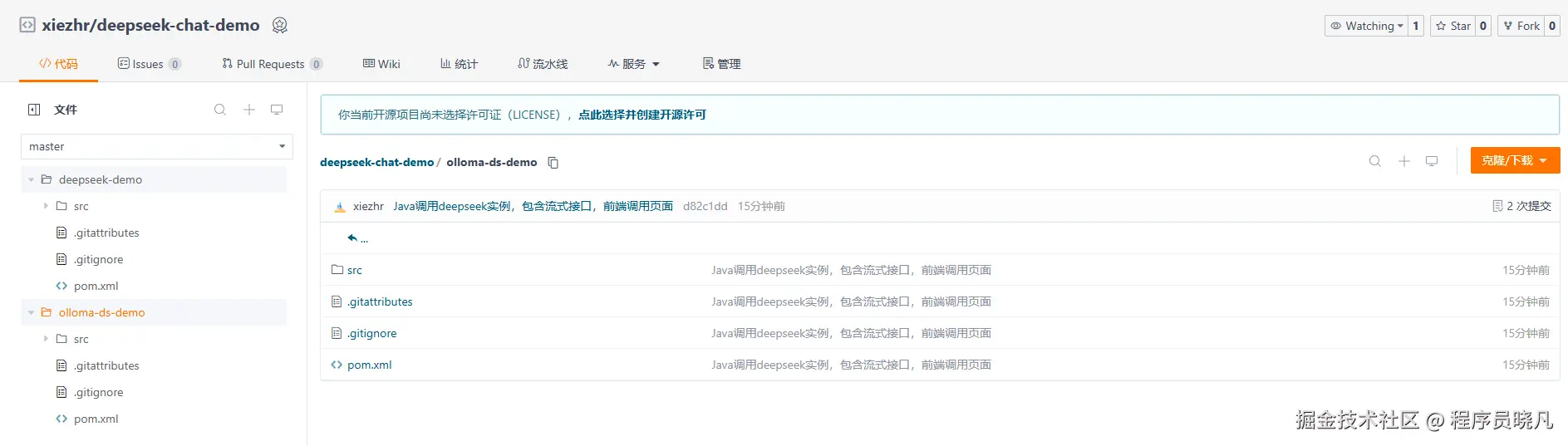
Task: Click pom.xml code icon in file list
Action: [337, 365]
